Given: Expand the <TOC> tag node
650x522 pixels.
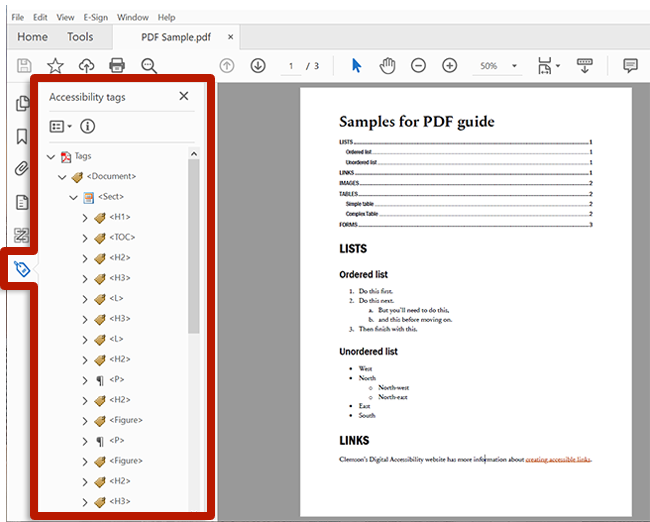Looking at the screenshot, I should pyautogui.click(x=85, y=238).
